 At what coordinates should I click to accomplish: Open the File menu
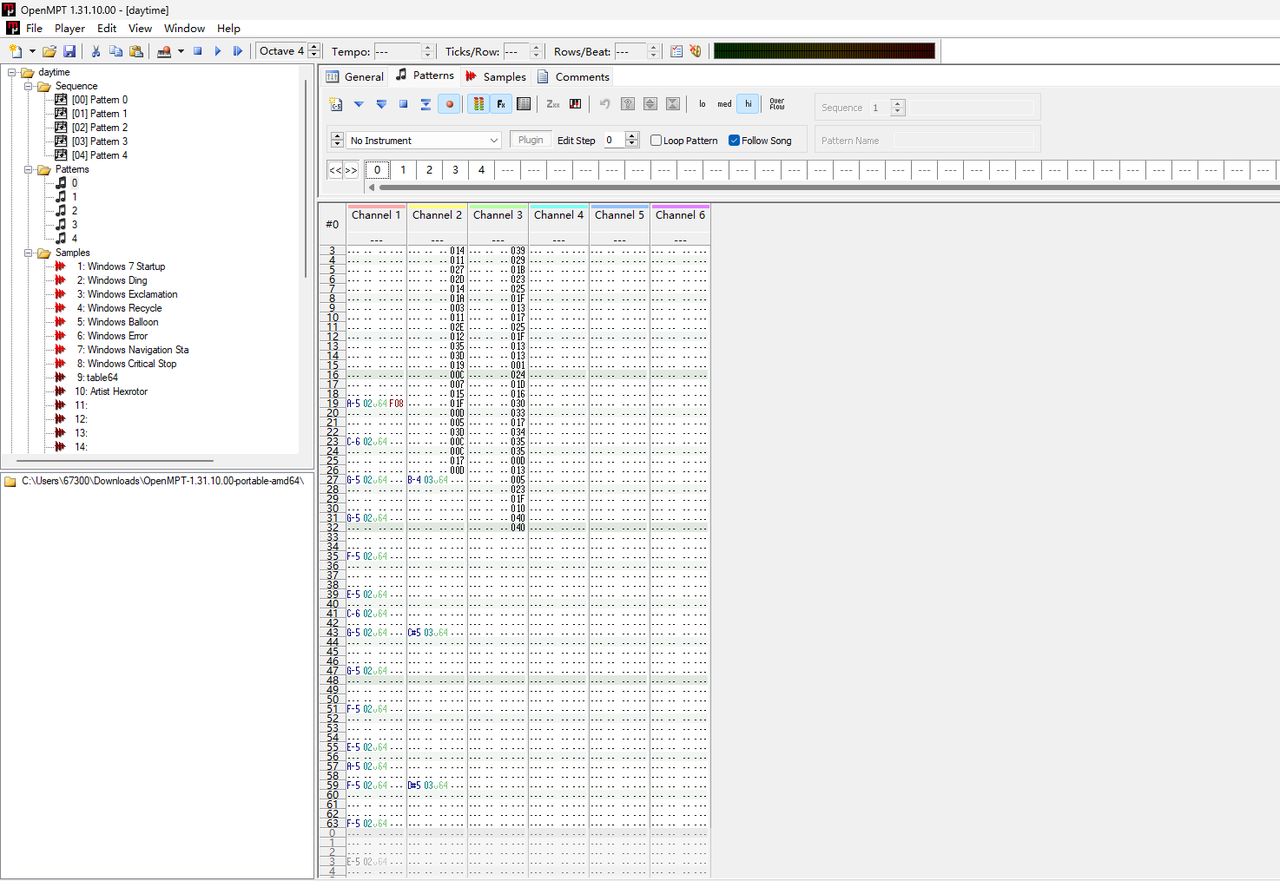(34, 28)
